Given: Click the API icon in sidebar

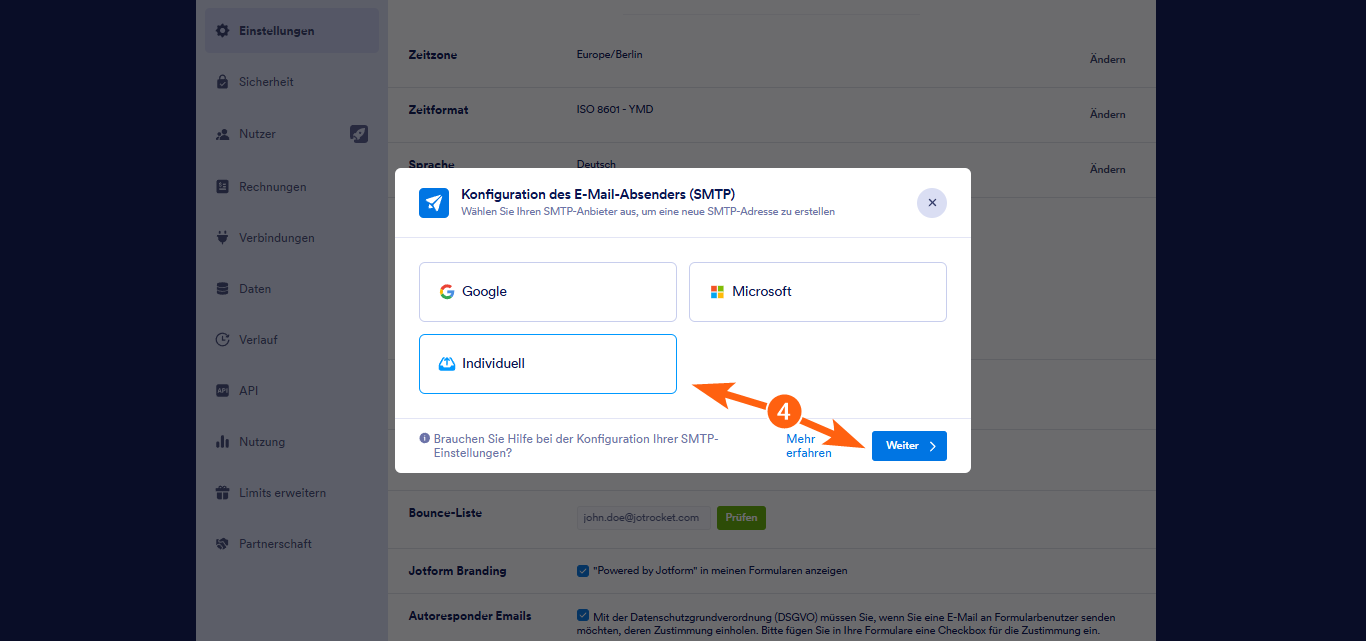Looking at the screenshot, I should [223, 391].
